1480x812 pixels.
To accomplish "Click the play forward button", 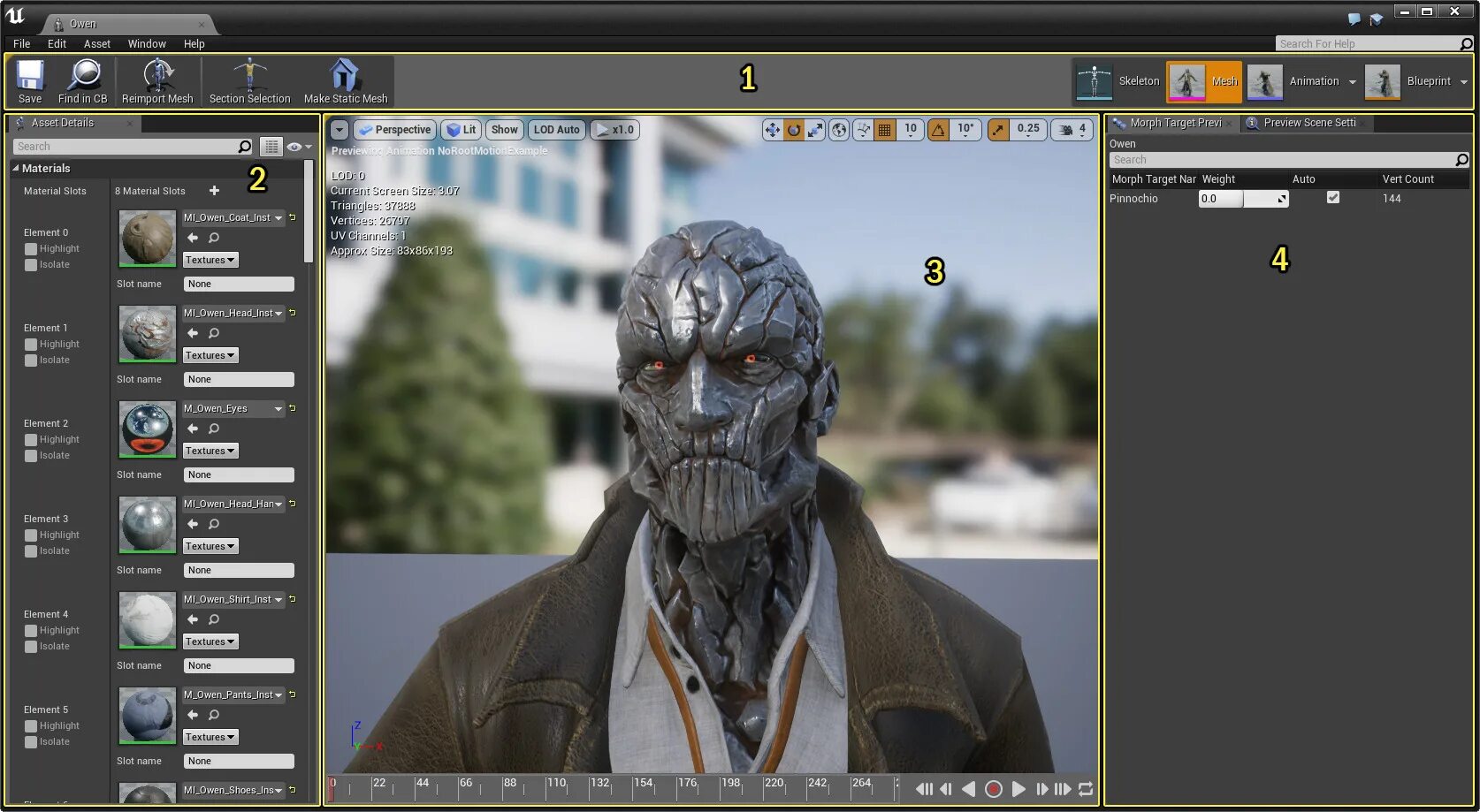I will coord(1018,789).
